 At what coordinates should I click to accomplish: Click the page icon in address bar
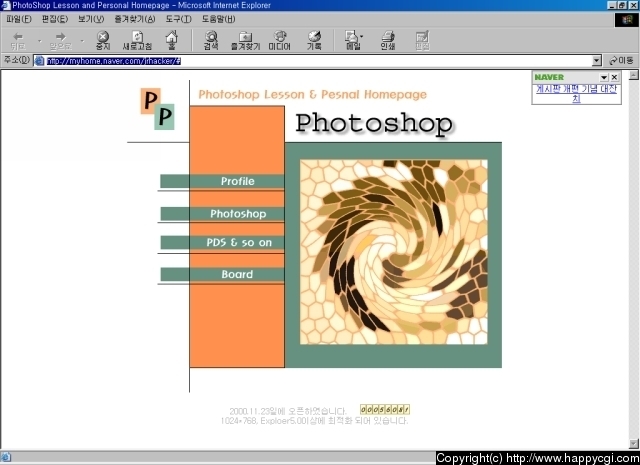pos(39,61)
